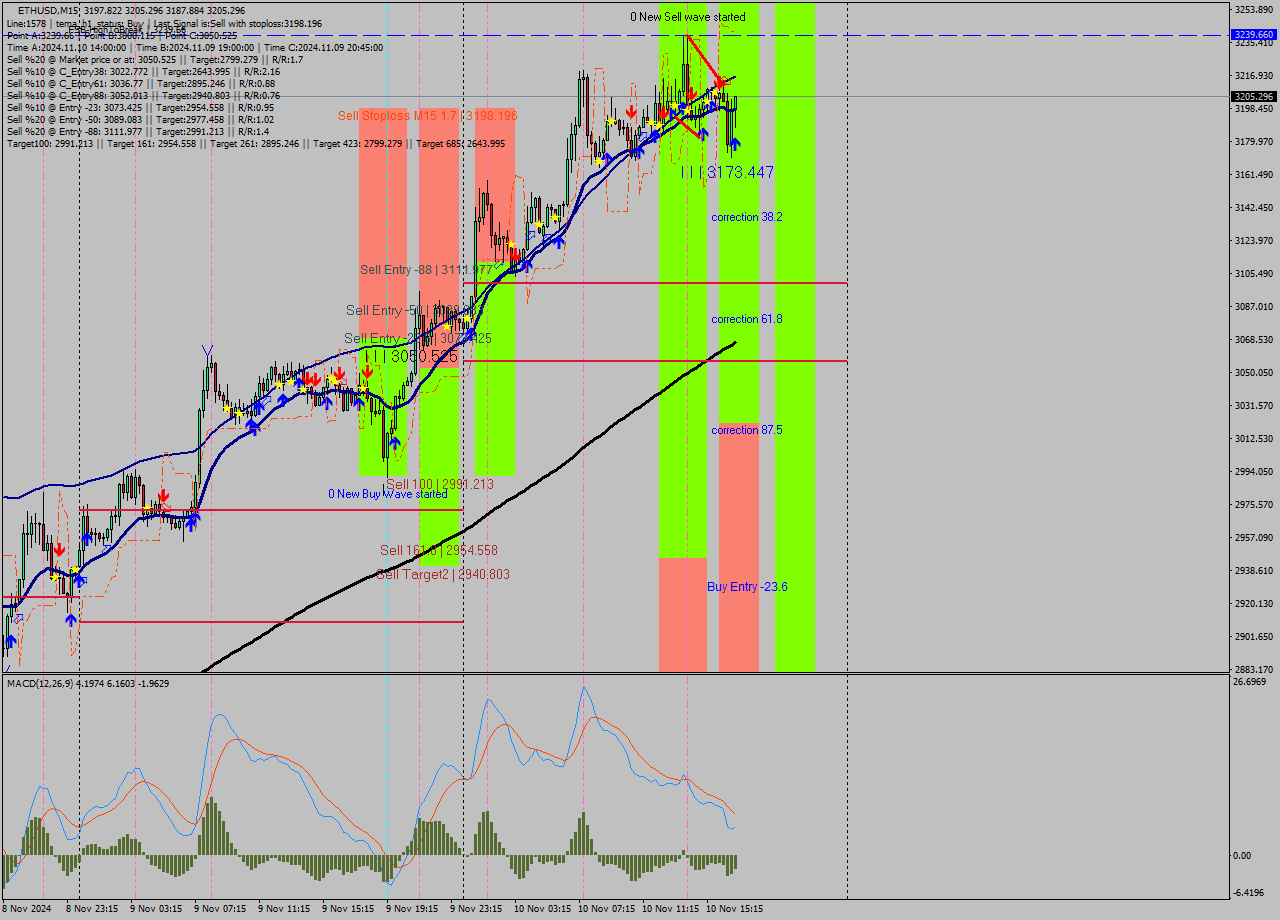This screenshot has height=920, width=1280.
Task: Click the 3087.010 price axis value
Action: click(x=1254, y=307)
